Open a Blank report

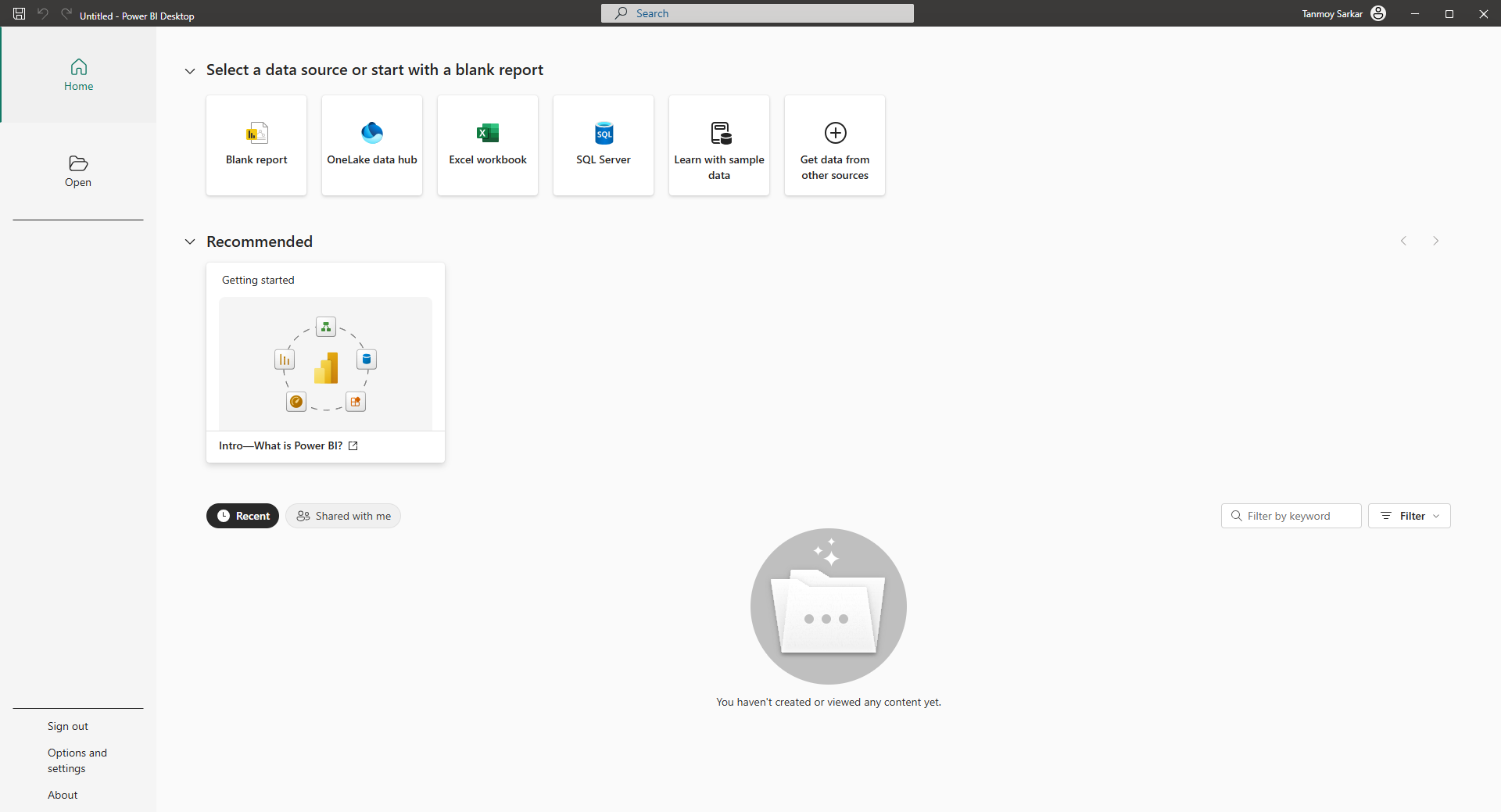(256, 145)
